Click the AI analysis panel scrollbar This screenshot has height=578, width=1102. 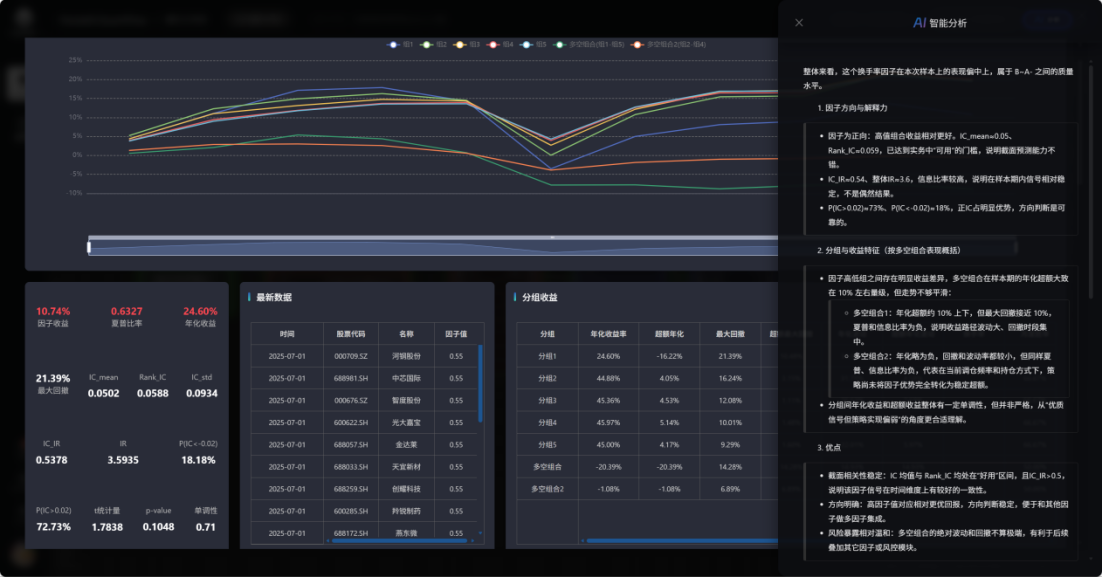(1090, 200)
